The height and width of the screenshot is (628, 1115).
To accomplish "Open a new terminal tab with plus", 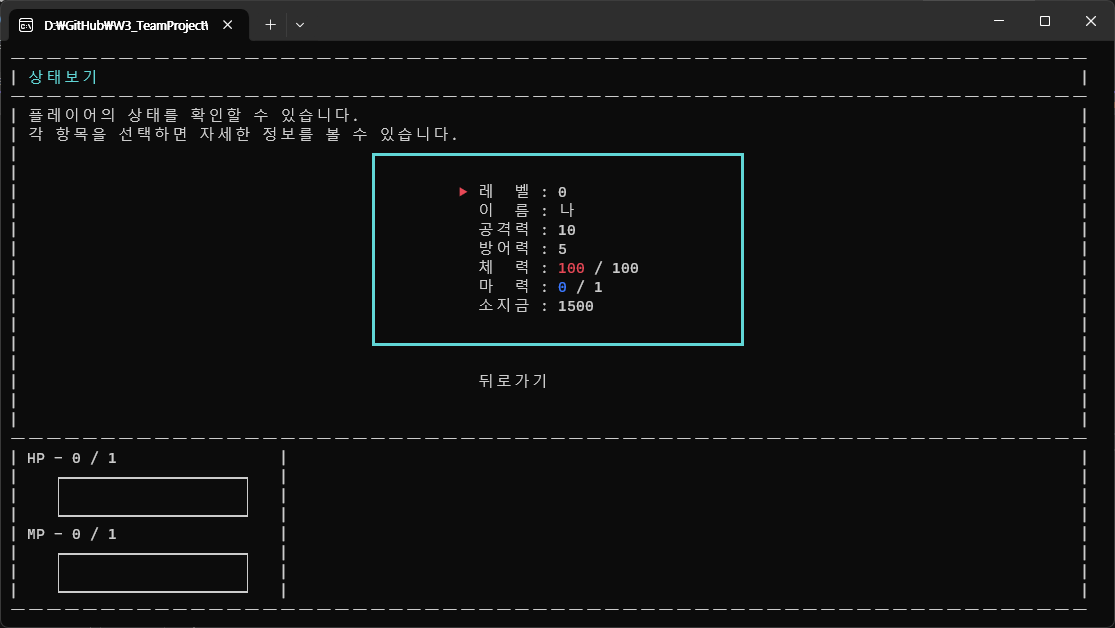I will (270, 25).
